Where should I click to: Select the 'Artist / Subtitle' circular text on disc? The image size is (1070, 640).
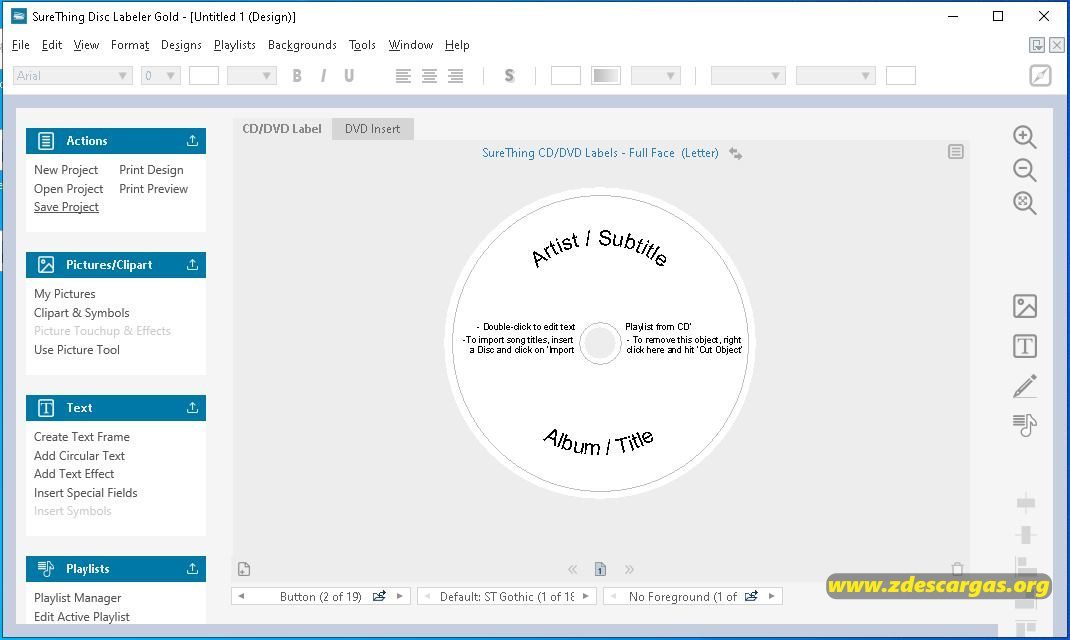tap(599, 247)
